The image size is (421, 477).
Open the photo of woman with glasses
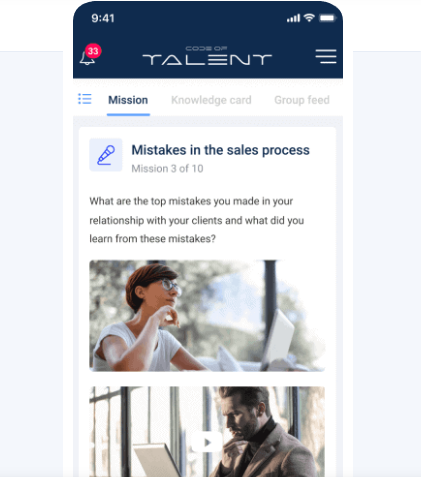click(x=207, y=316)
